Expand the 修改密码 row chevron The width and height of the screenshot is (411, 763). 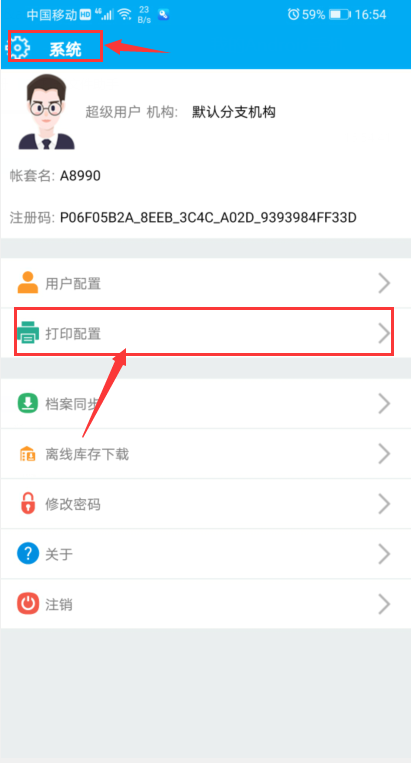point(384,504)
